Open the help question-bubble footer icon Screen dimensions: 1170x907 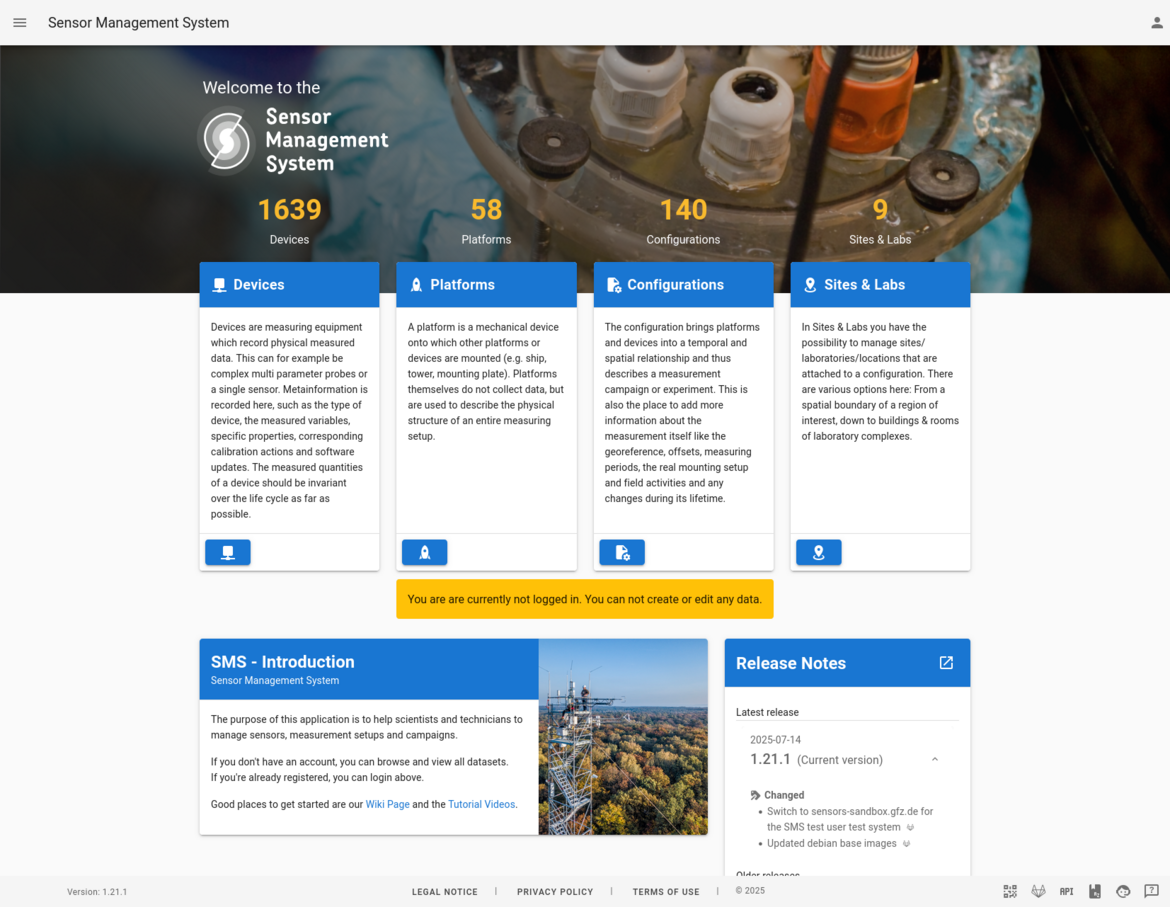(1151, 891)
